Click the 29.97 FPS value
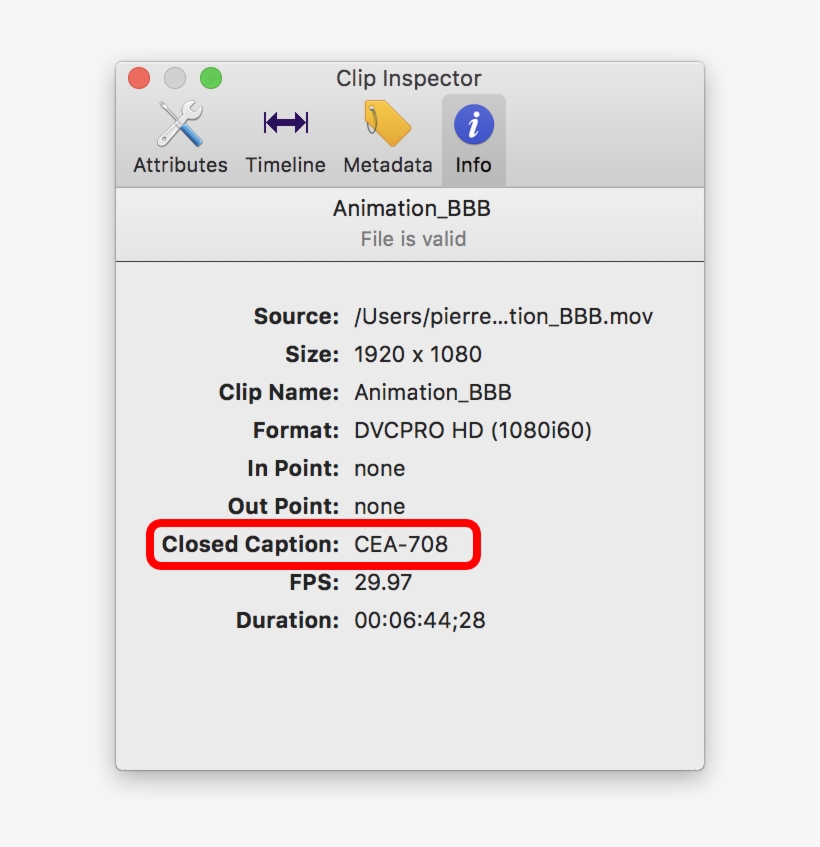 pos(383,583)
